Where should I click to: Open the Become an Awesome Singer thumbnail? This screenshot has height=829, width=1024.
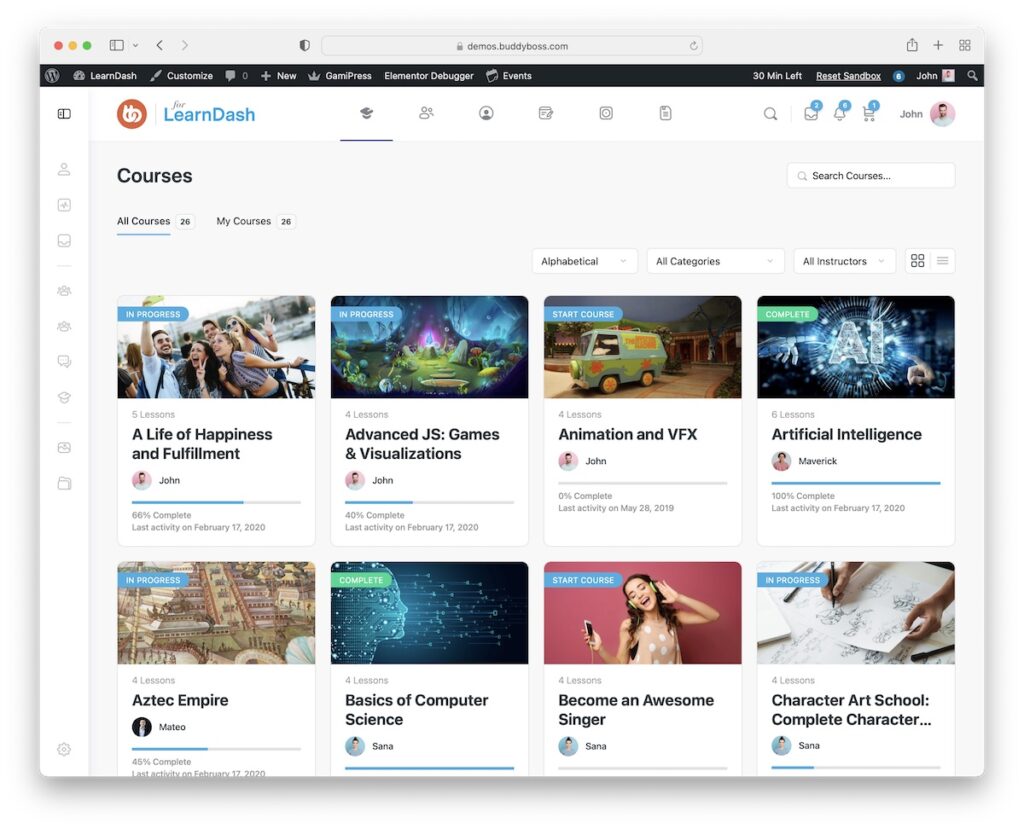tap(643, 613)
